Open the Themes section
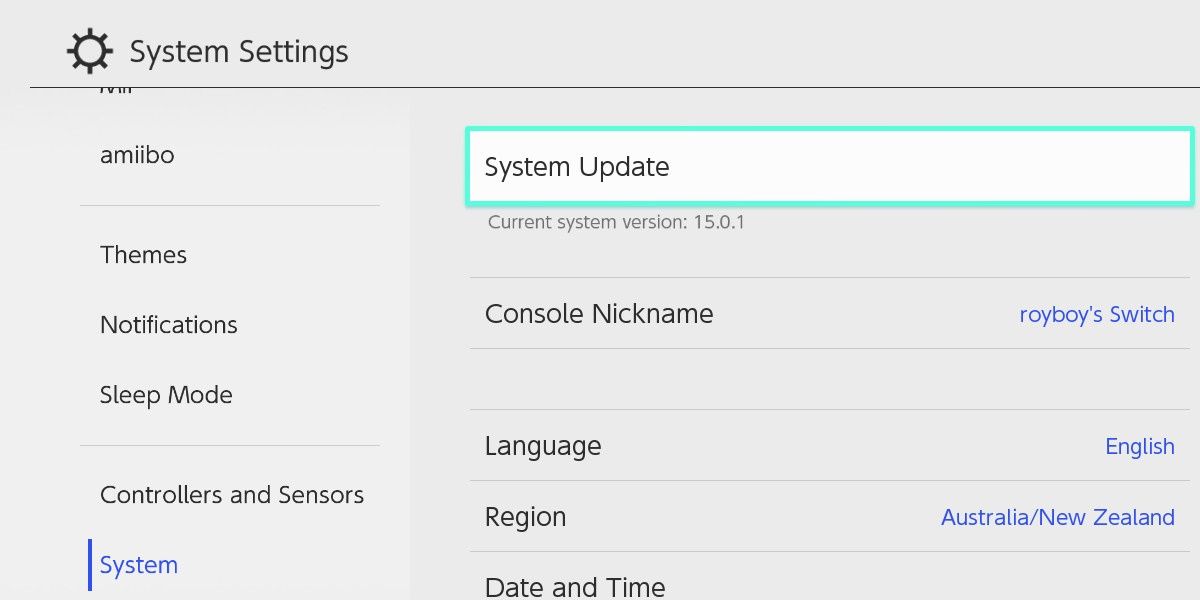This screenshot has height=600, width=1200. pyautogui.click(x=143, y=255)
